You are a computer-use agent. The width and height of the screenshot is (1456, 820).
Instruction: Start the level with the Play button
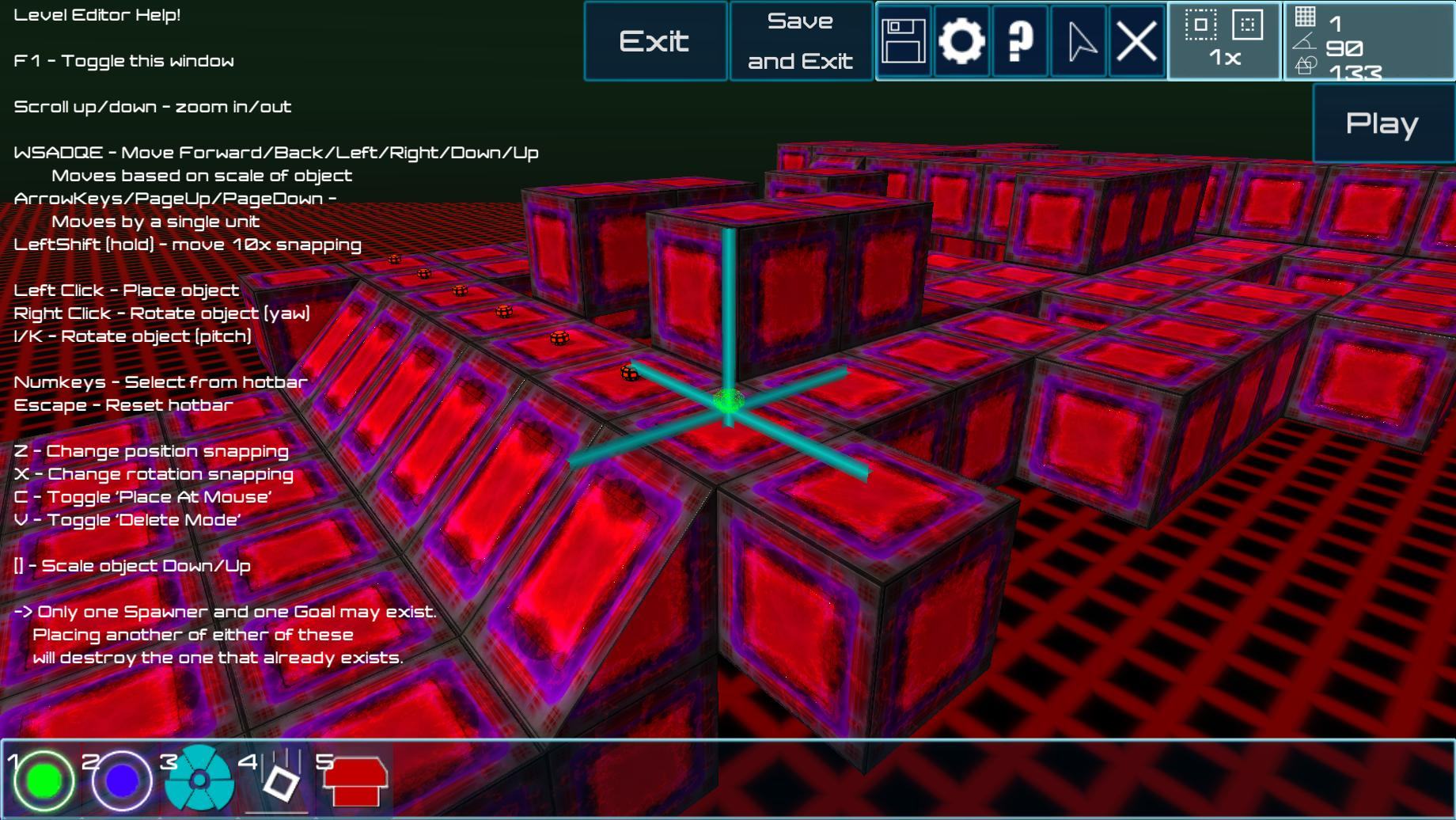(x=1382, y=123)
